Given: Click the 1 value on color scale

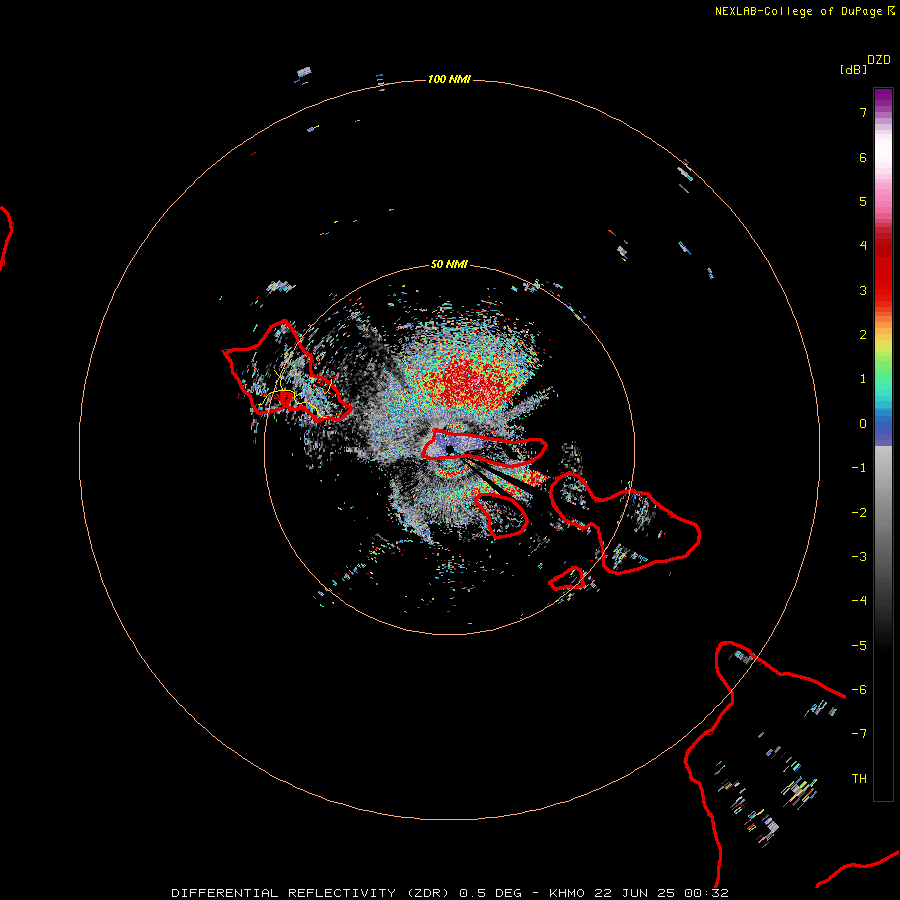Looking at the screenshot, I should (863, 379).
